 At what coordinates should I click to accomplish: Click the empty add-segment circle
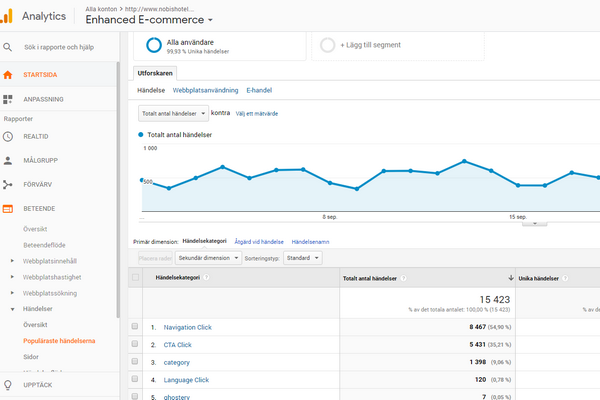(328, 45)
